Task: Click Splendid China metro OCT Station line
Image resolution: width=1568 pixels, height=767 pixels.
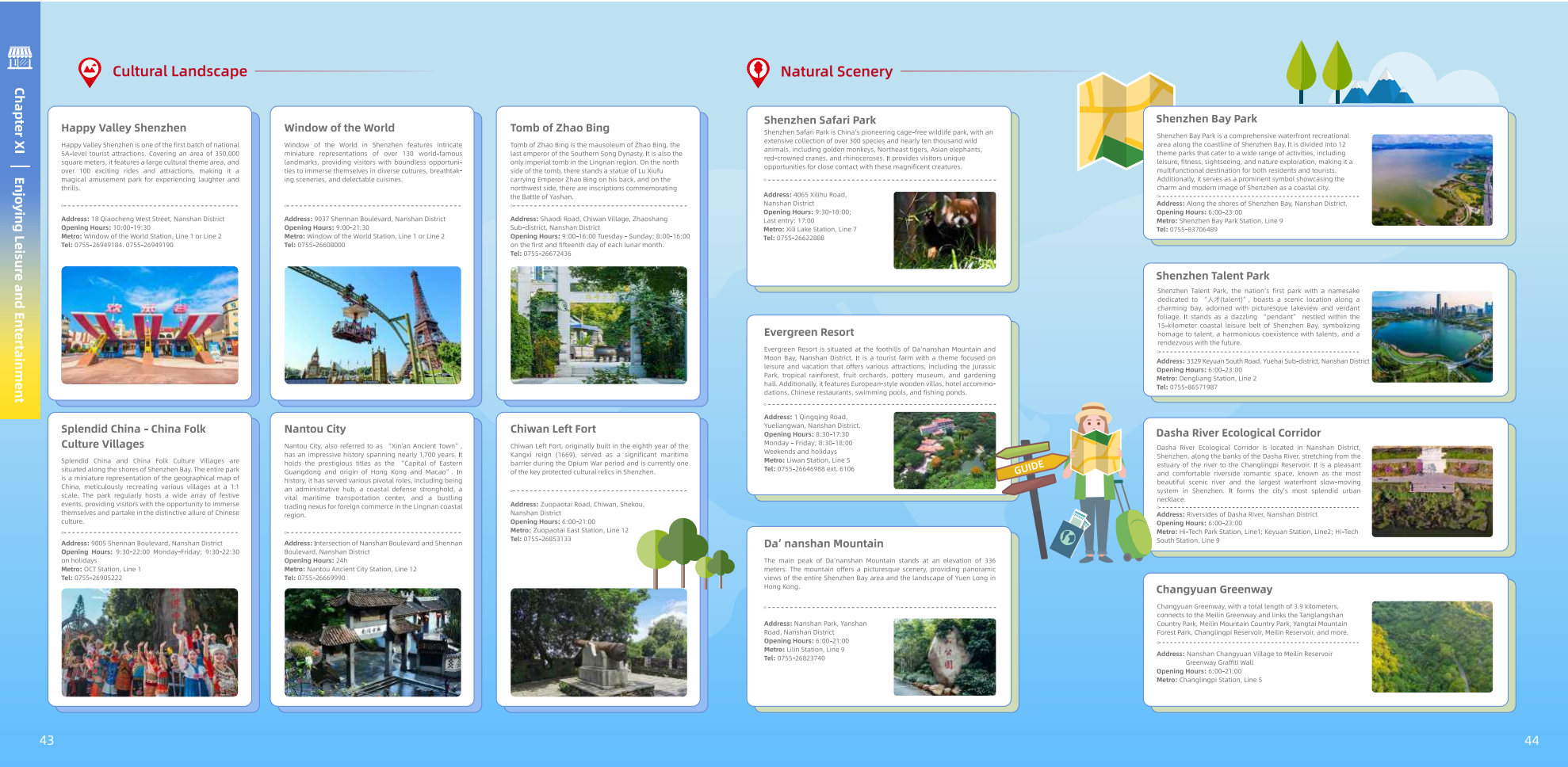Action: (x=101, y=569)
